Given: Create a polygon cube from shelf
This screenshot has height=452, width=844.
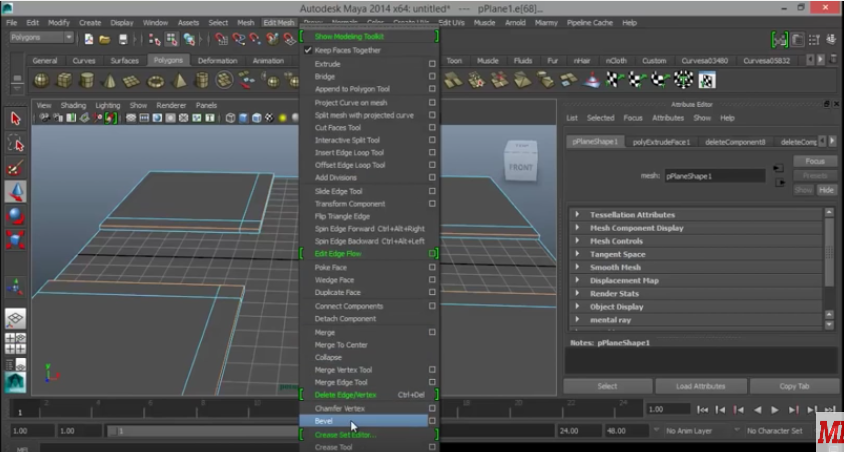Looking at the screenshot, I should (65, 80).
